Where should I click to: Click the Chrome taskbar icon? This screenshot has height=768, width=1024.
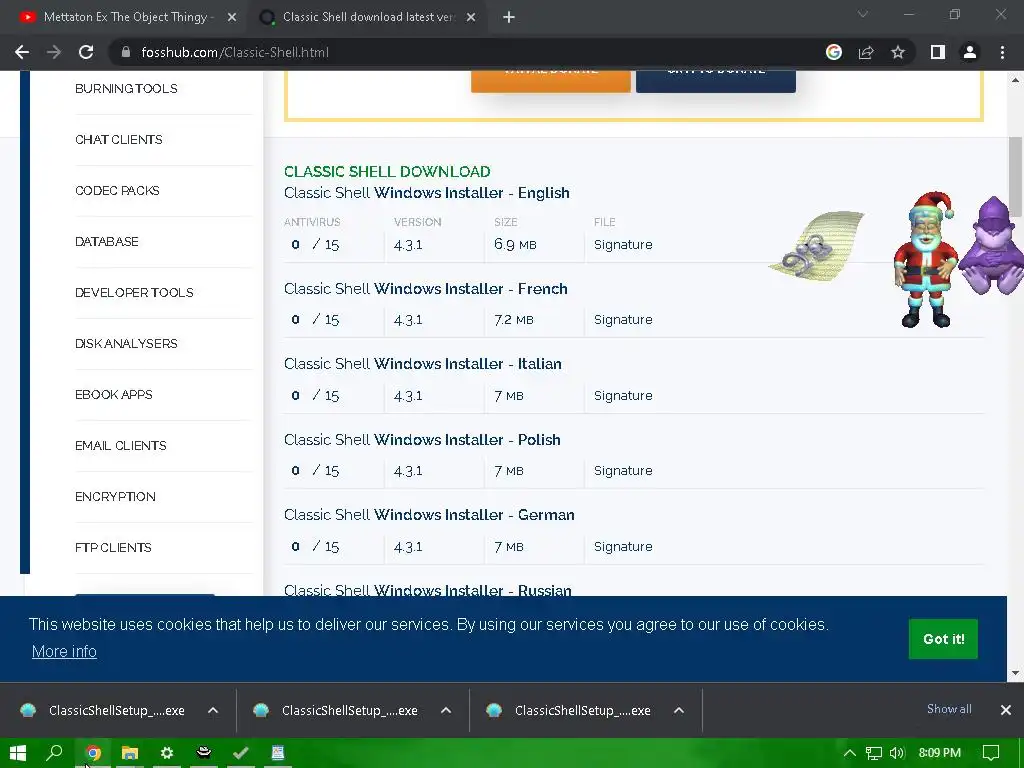pos(93,753)
